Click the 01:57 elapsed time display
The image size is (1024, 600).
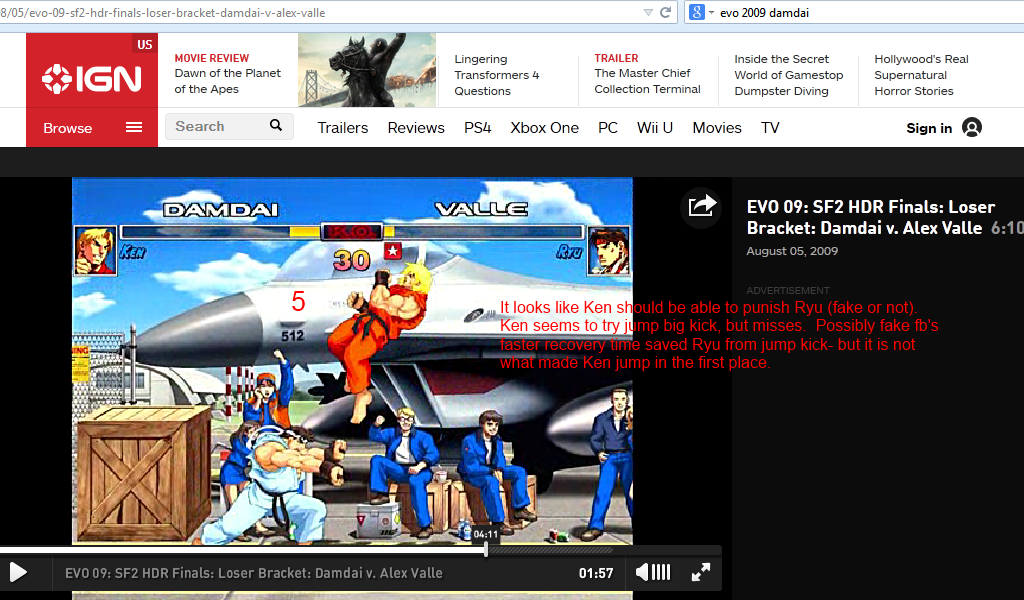pos(596,573)
